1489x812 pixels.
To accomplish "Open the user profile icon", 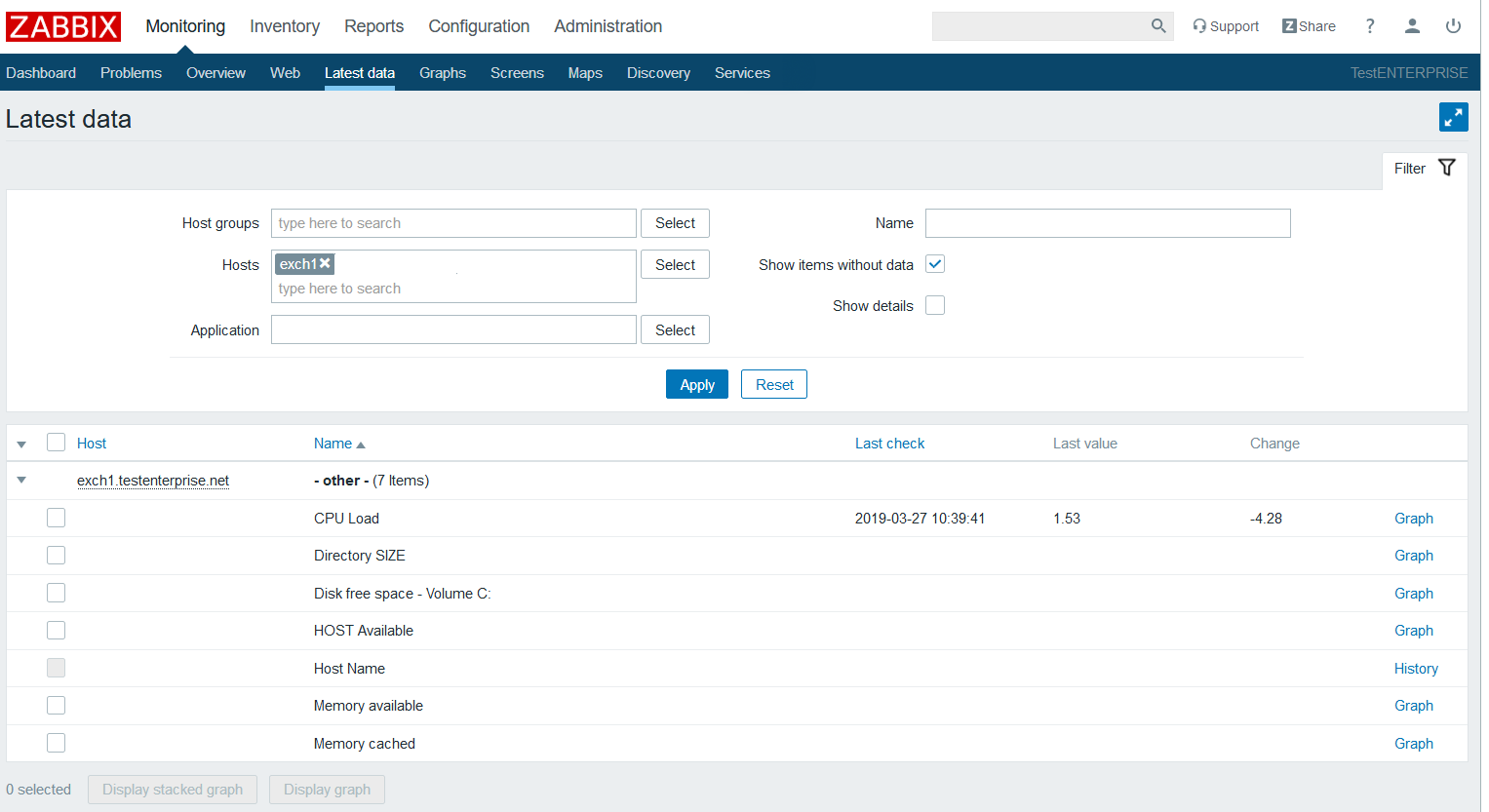I will [1412, 26].
